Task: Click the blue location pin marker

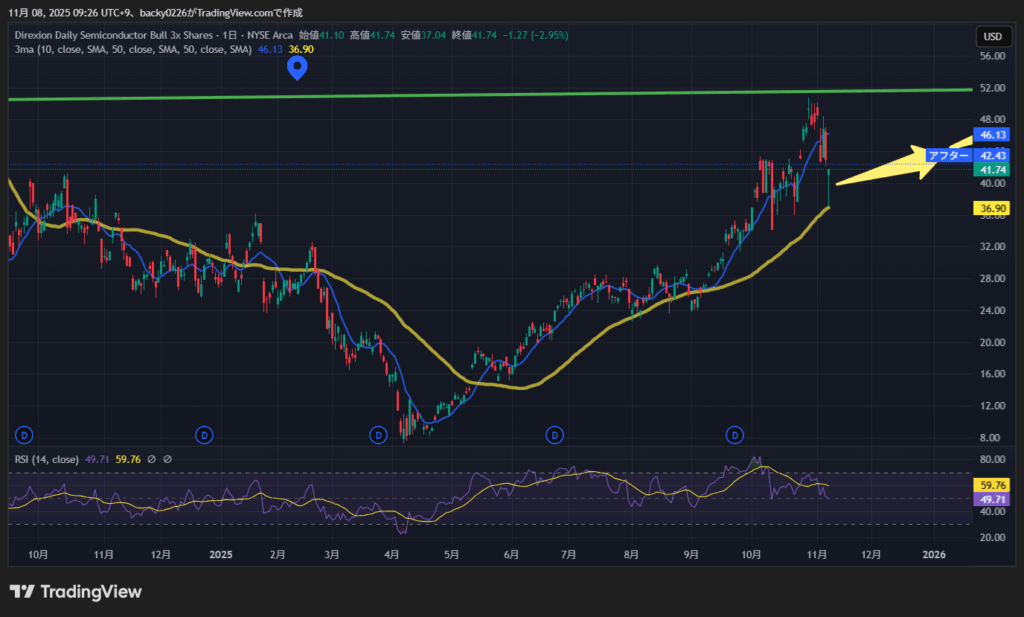Action: pyautogui.click(x=297, y=67)
